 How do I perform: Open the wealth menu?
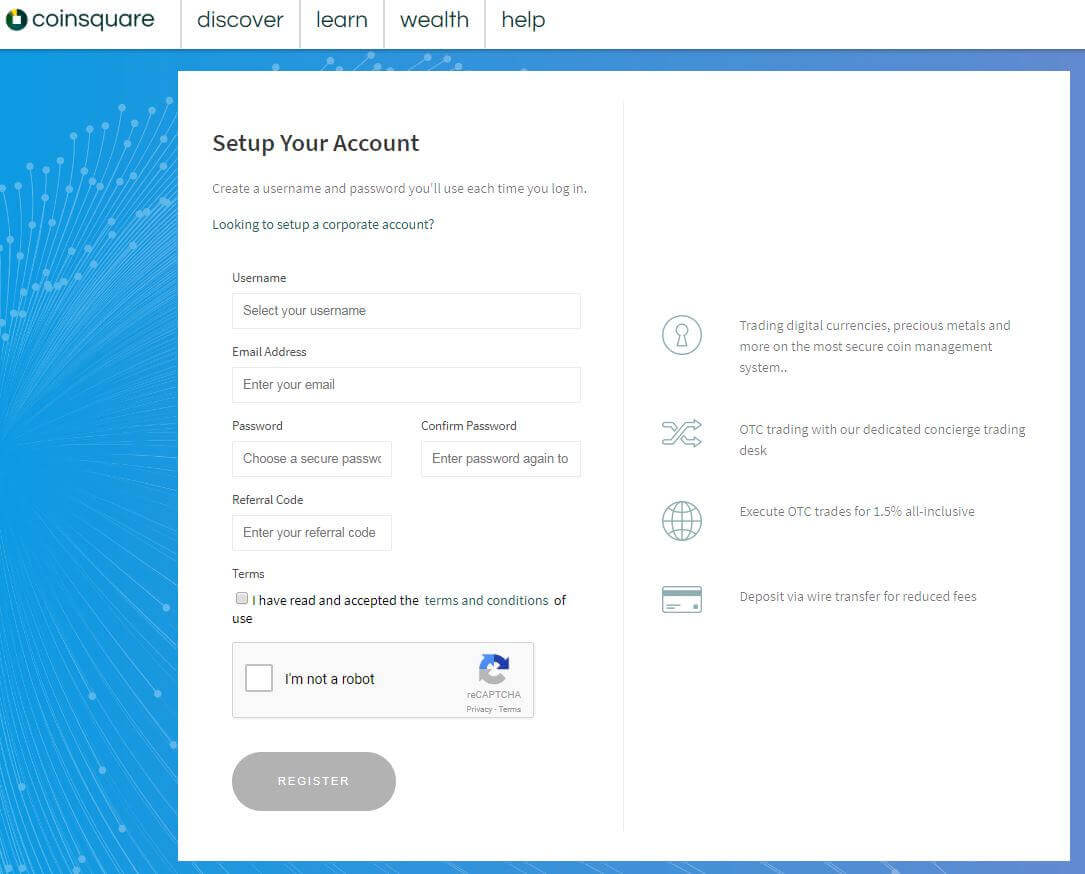[x=435, y=20]
